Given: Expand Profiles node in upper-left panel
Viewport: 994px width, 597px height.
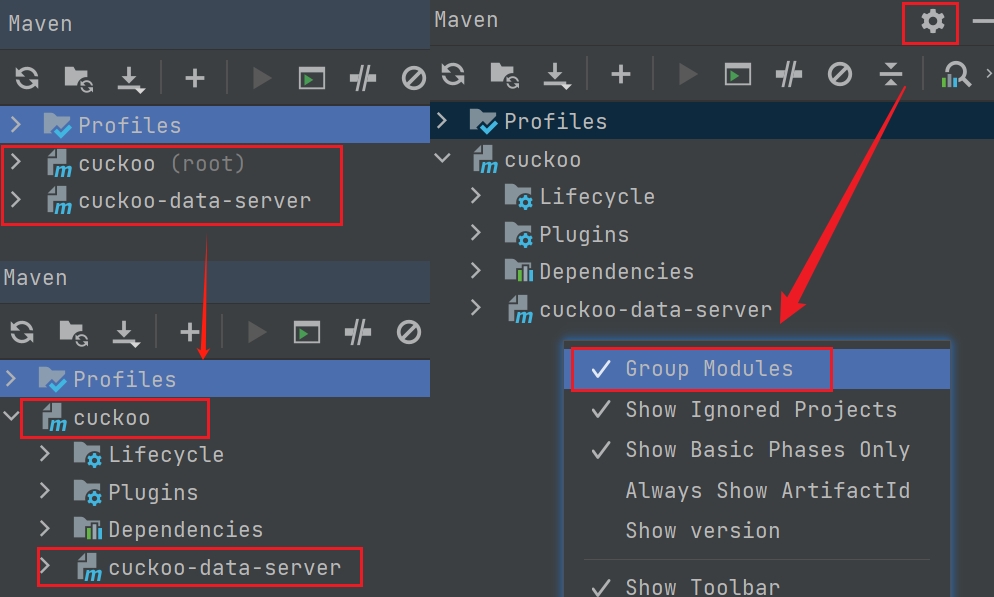Looking at the screenshot, I should [x=16, y=124].
